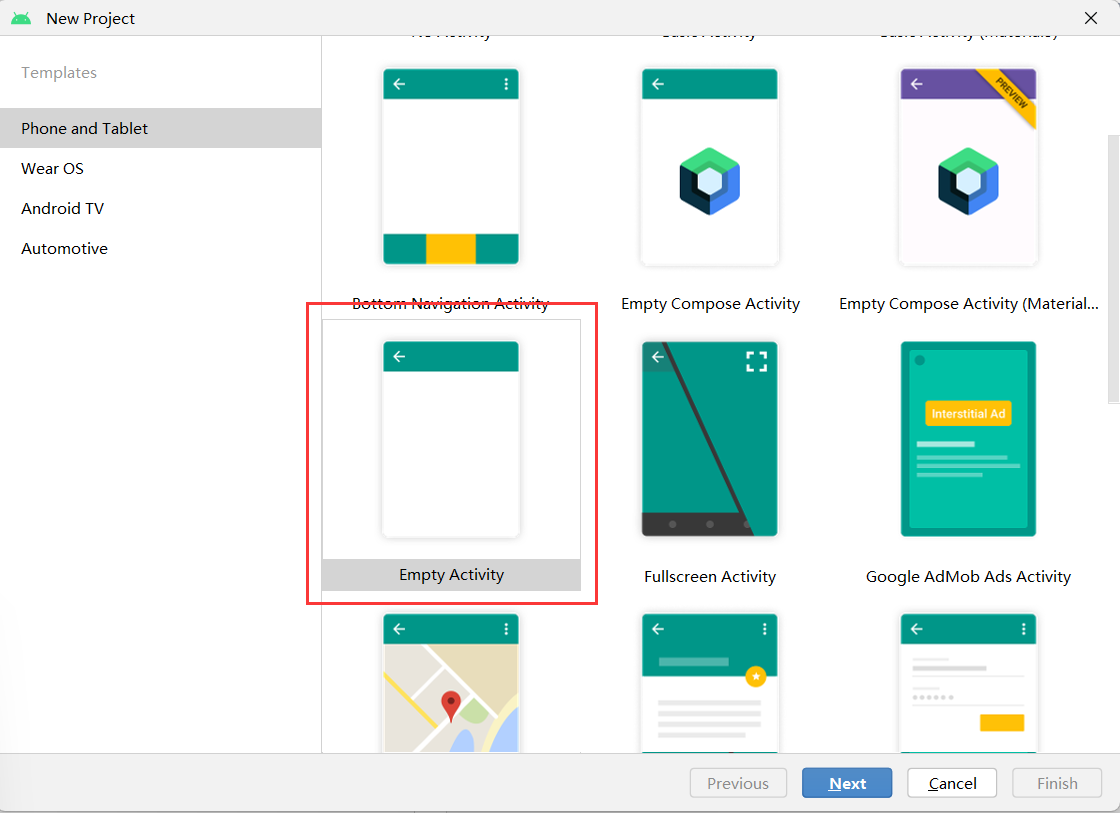The width and height of the screenshot is (1120, 813).
Task: Click the Fullscreen Activity label
Action: coord(710,577)
